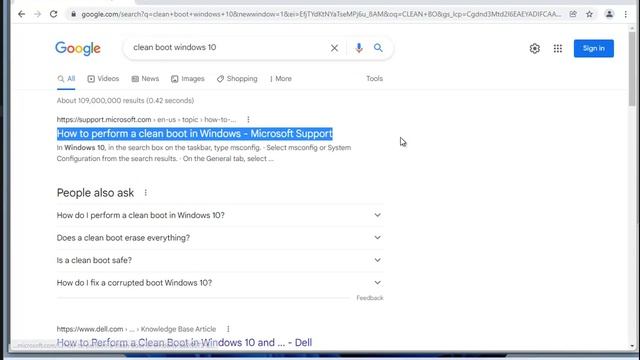
Task: Expand 'How do I perform a clean boot in Windows 10?'
Action: [220, 215]
